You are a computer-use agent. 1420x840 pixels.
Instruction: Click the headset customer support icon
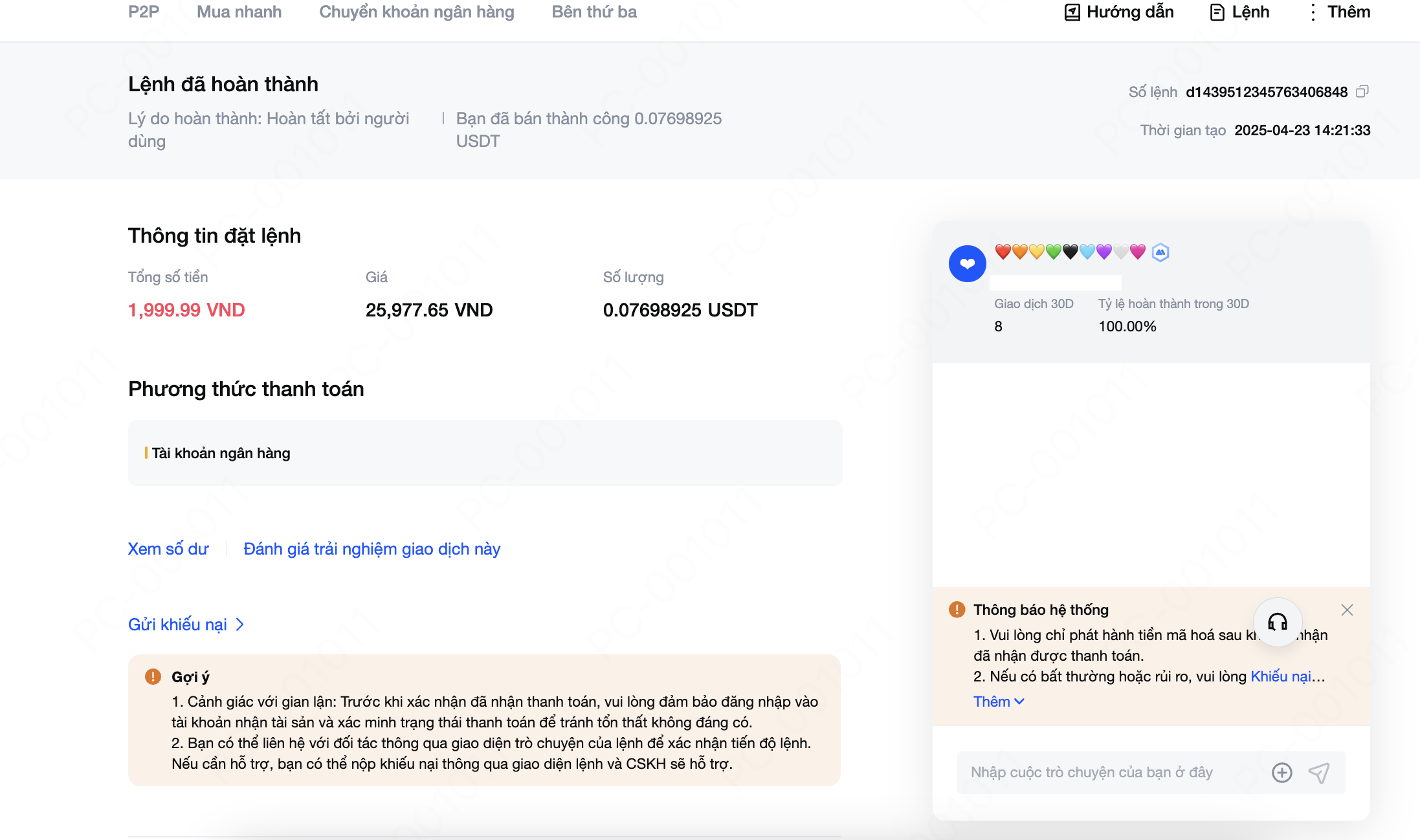1277,623
